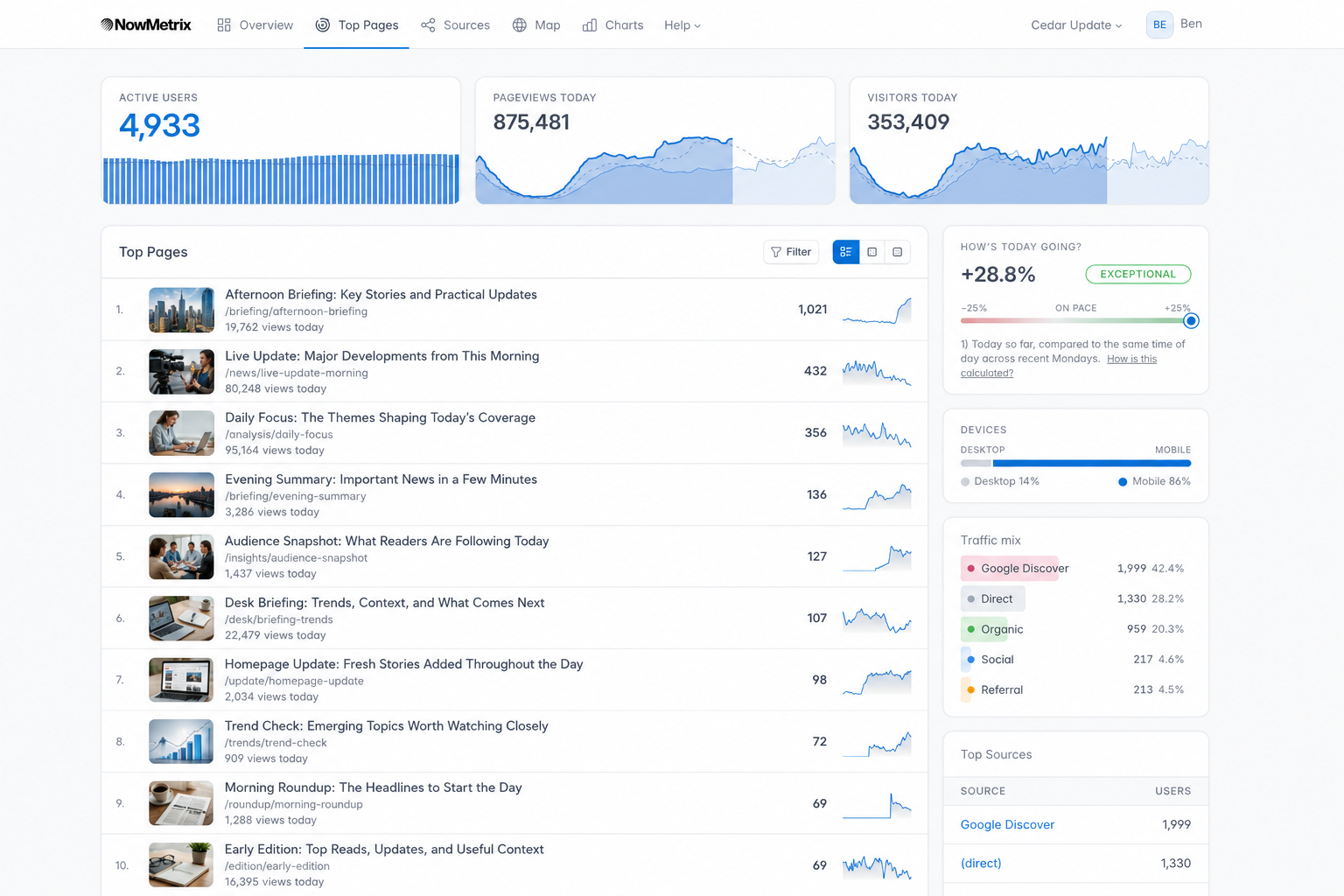Image resolution: width=1344 pixels, height=896 pixels.
Task: Open Desk Briefing article thumbnail
Action: point(181,619)
